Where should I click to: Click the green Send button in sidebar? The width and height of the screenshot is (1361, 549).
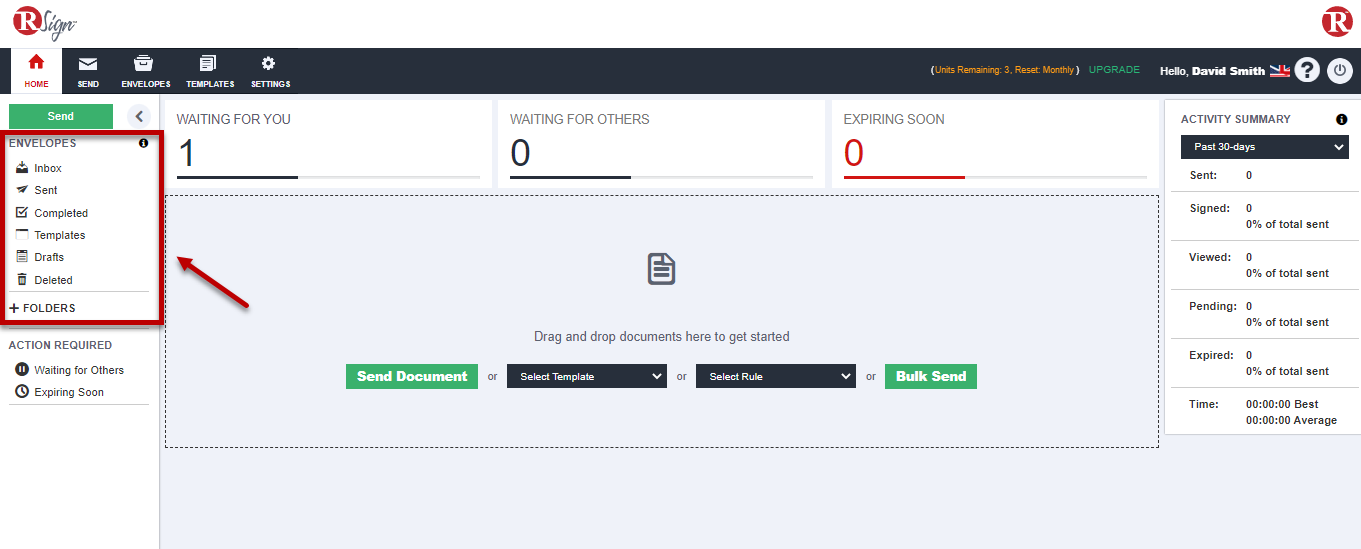[x=61, y=116]
